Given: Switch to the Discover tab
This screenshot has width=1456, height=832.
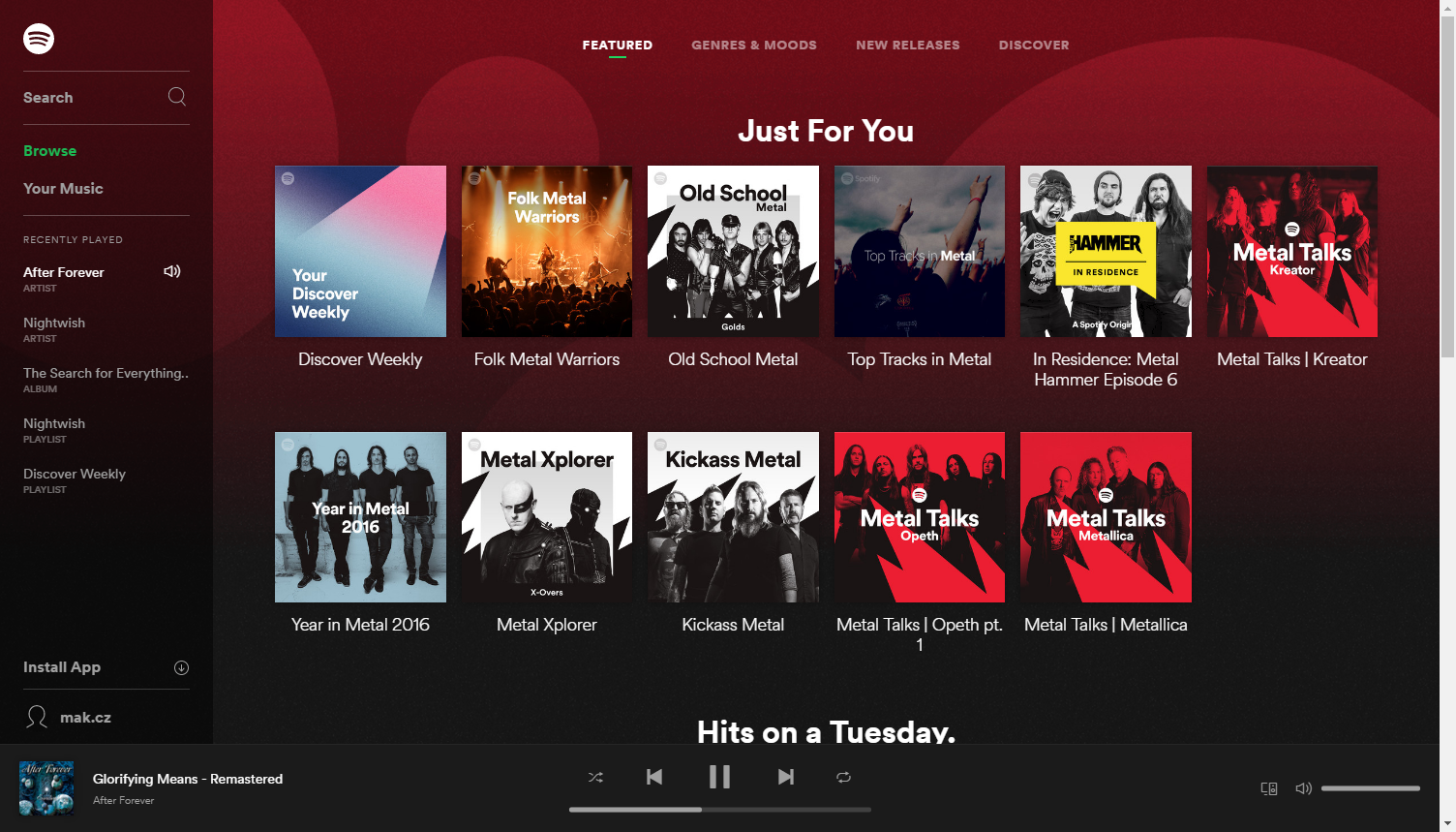Looking at the screenshot, I should click(1034, 45).
